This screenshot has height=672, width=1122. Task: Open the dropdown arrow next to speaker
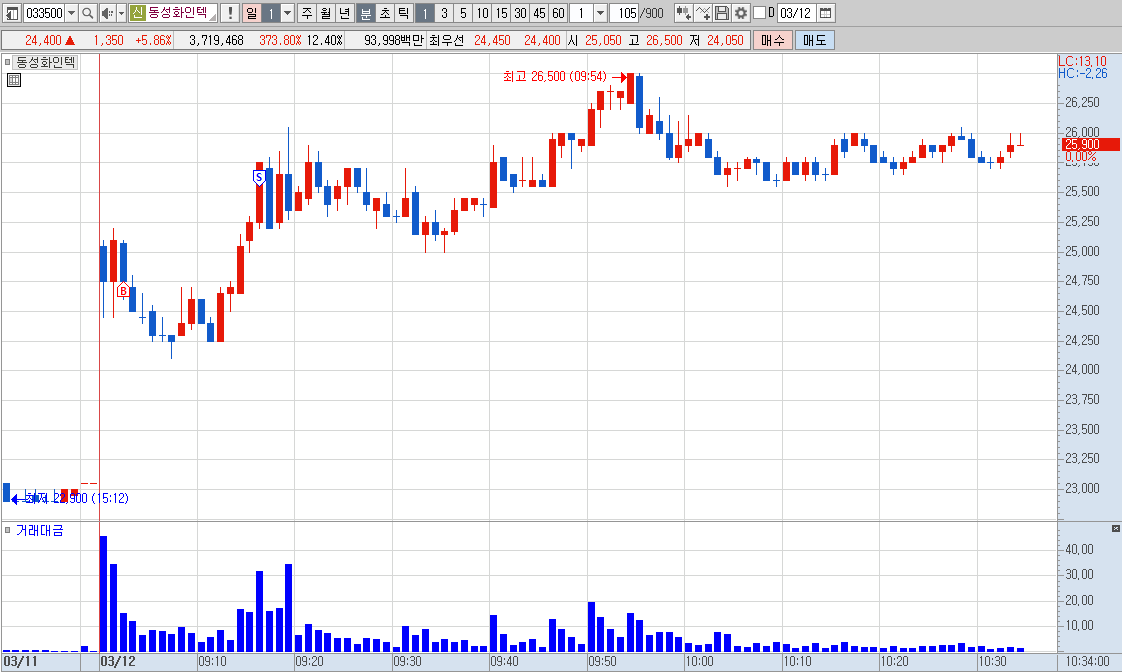121,13
